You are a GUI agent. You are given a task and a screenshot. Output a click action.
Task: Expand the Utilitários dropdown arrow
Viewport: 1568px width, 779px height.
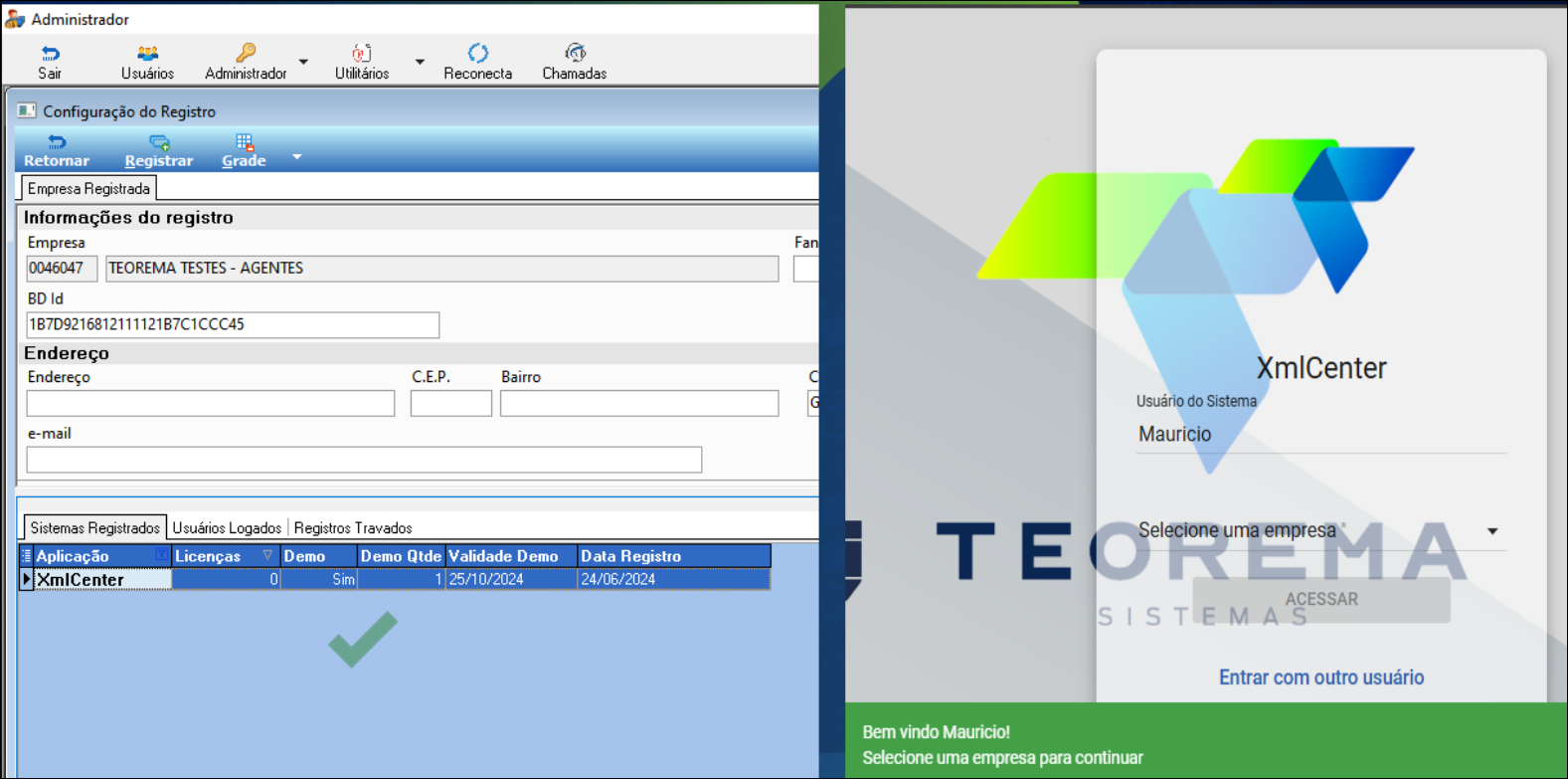pos(420,62)
